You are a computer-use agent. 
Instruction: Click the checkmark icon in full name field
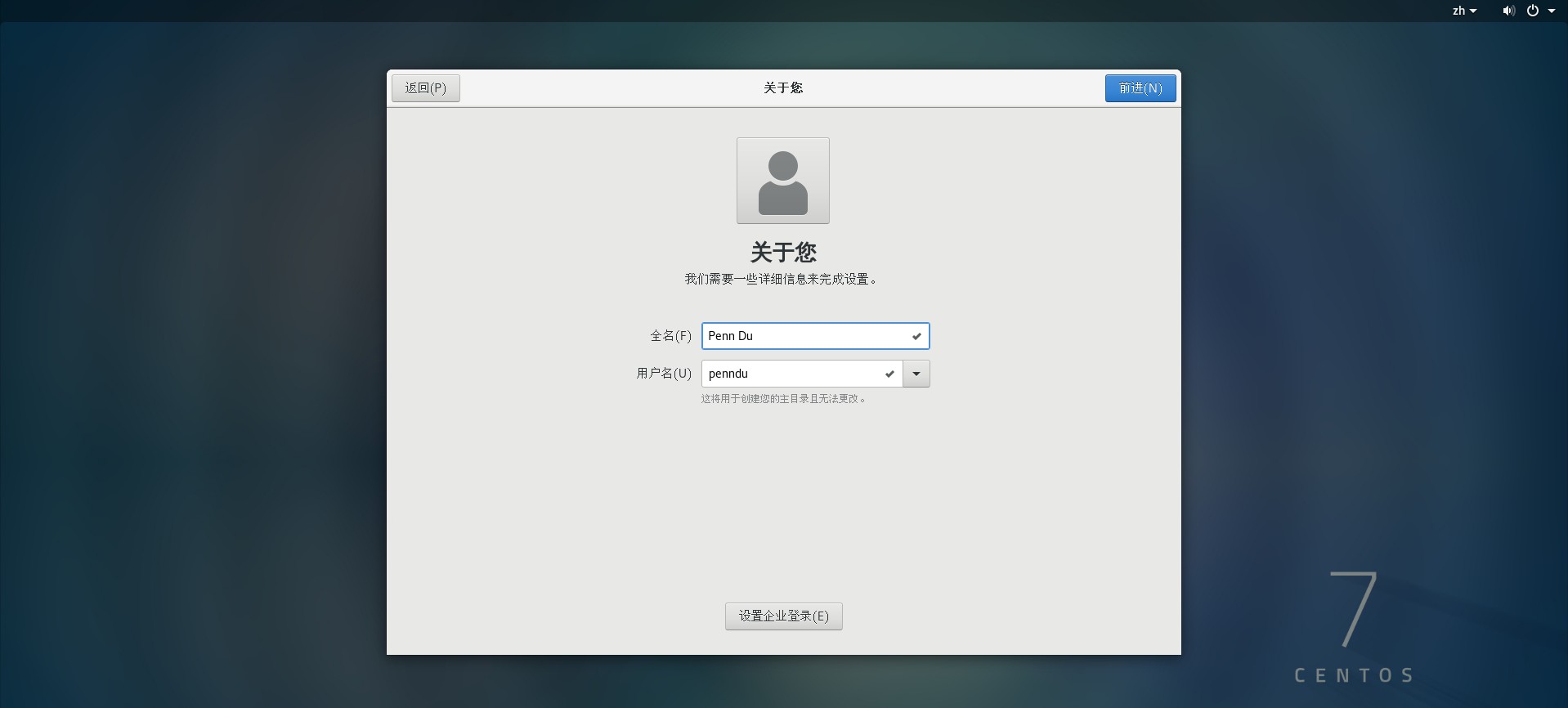coord(916,336)
